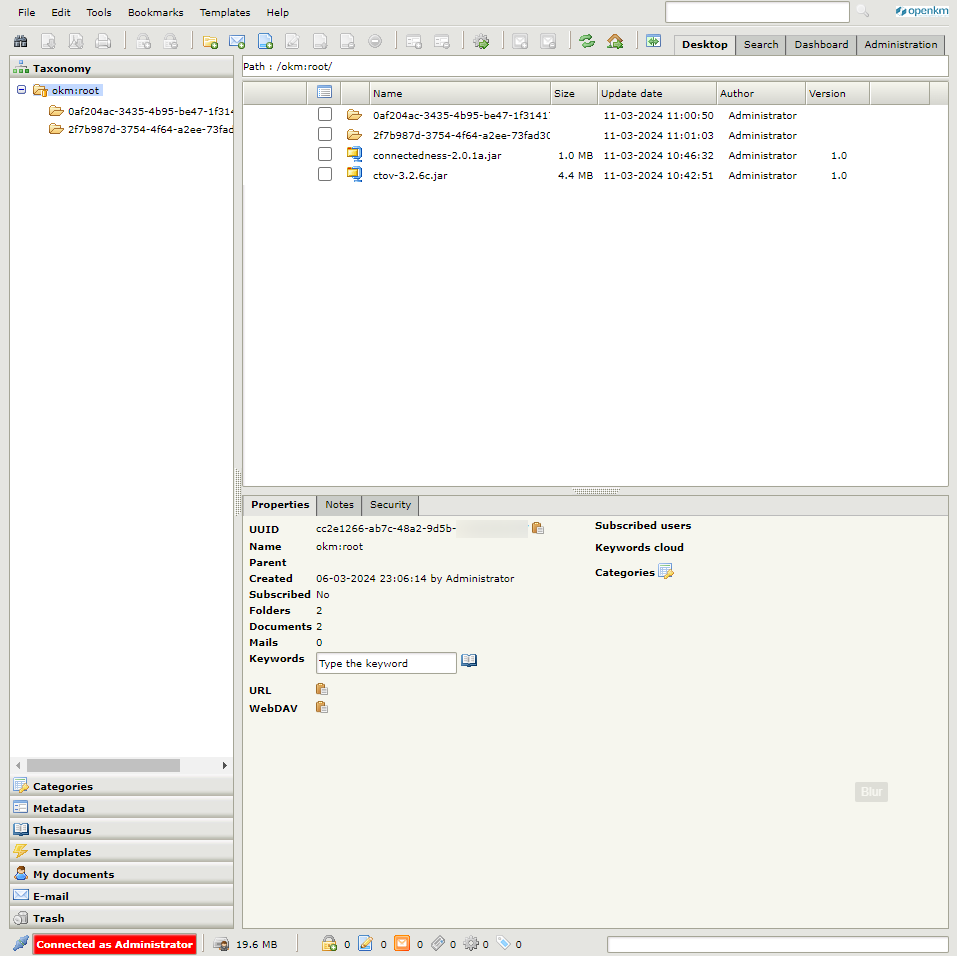Image resolution: width=957 pixels, height=956 pixels.
Task: Open the thesaurus keyword book icon
Action: point(469,661)
